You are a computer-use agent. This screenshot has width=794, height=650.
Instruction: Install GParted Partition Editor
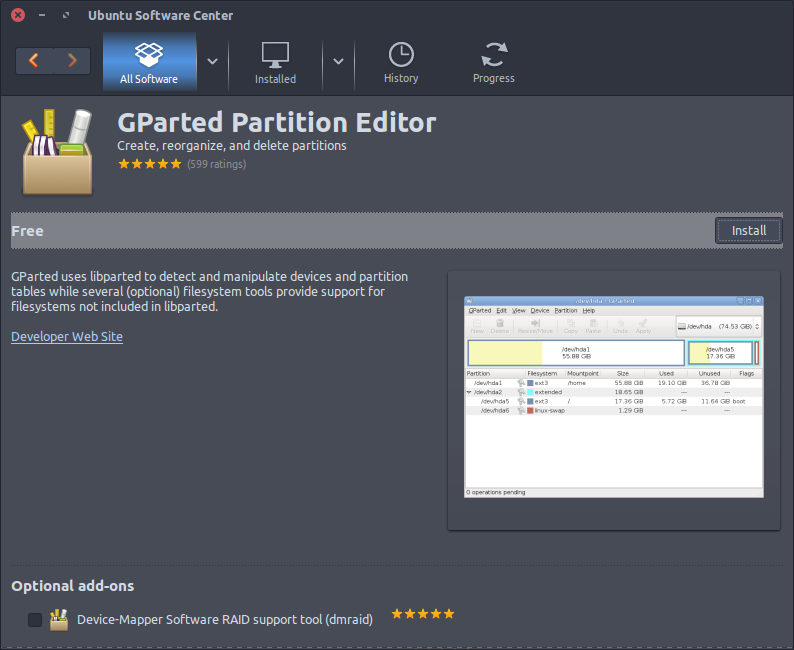[x=748, y=230]
